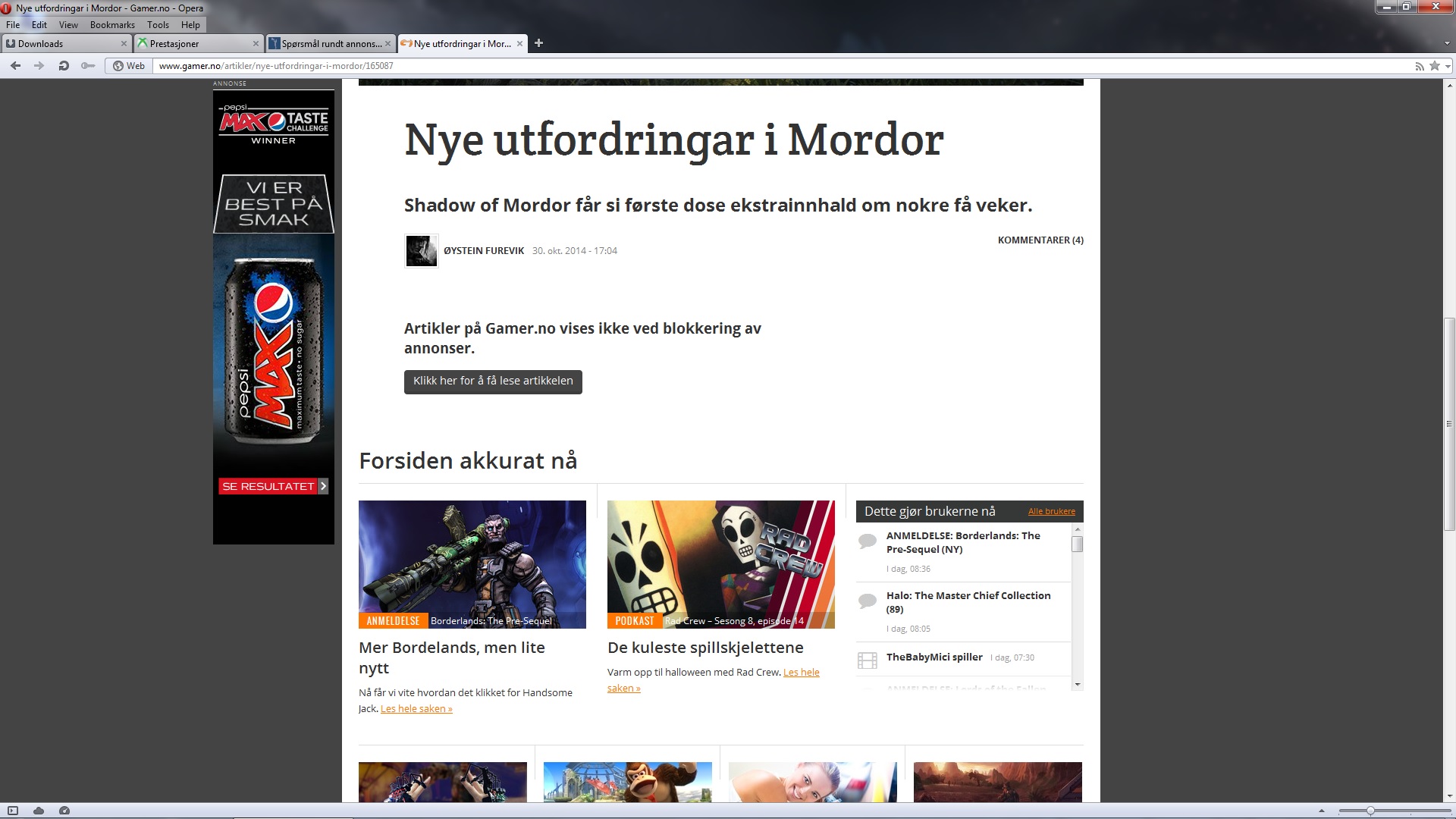Go forward using the Forward arrow
The image size is (1456, 819).
coord(39,66)
